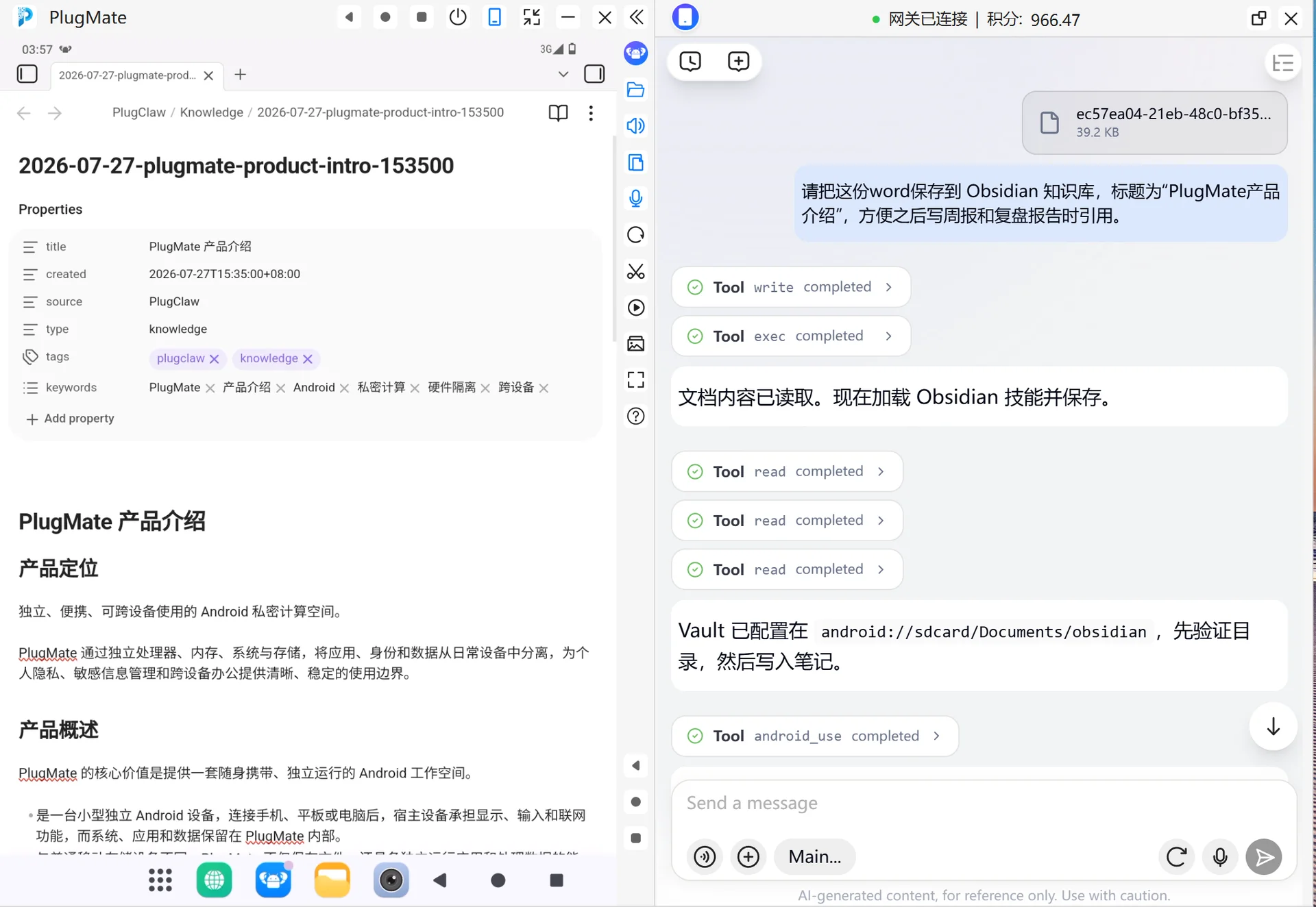Pop out the chat panel window icon
1316x907 pixels.
pos(1258,18)
